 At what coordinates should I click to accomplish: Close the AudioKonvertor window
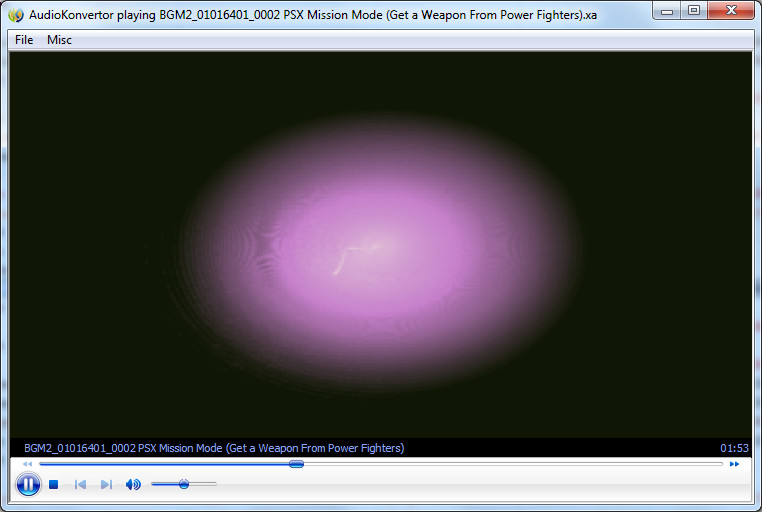click(x=731, y=10)
